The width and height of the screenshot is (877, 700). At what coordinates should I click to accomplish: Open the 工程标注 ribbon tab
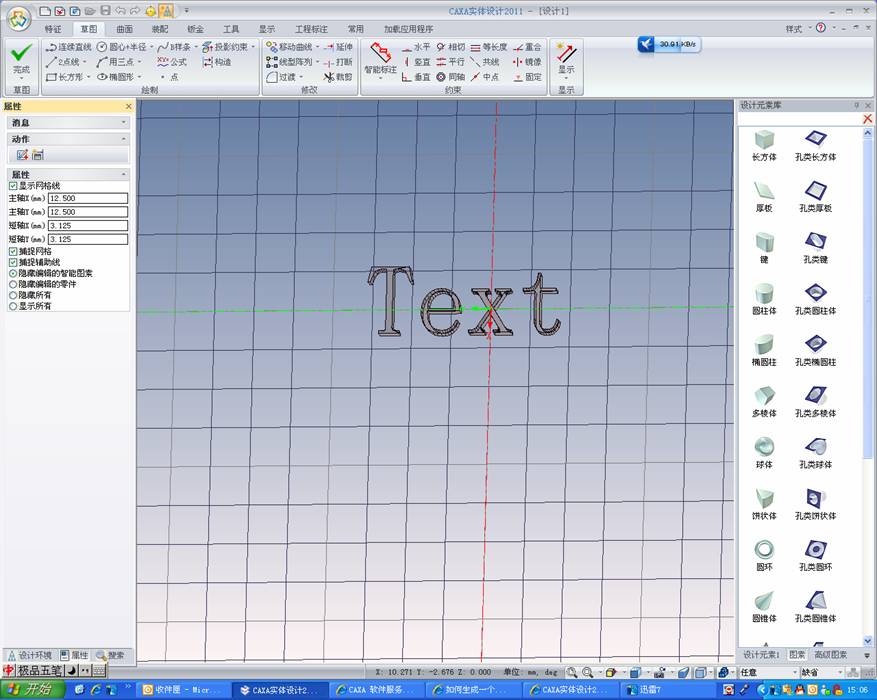coord(311,29)
